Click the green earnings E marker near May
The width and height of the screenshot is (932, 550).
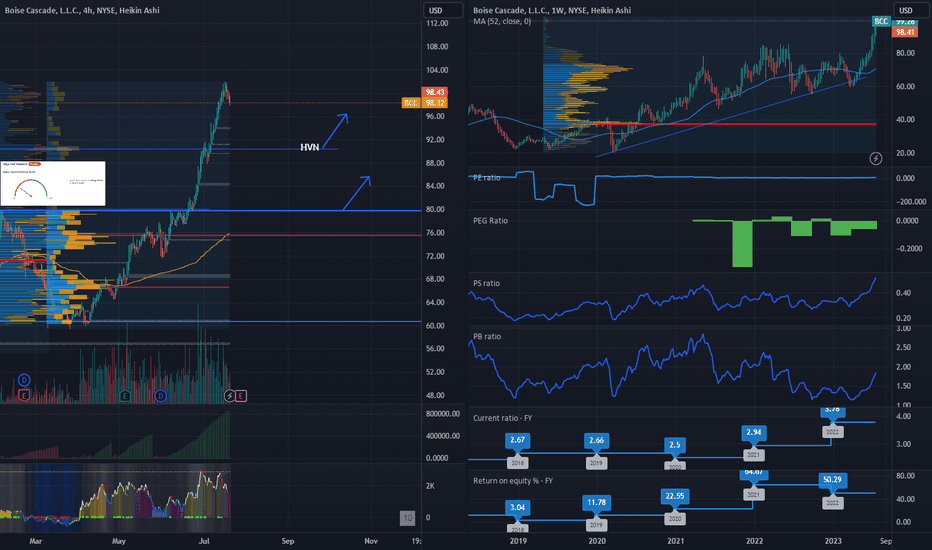[125, 395]
